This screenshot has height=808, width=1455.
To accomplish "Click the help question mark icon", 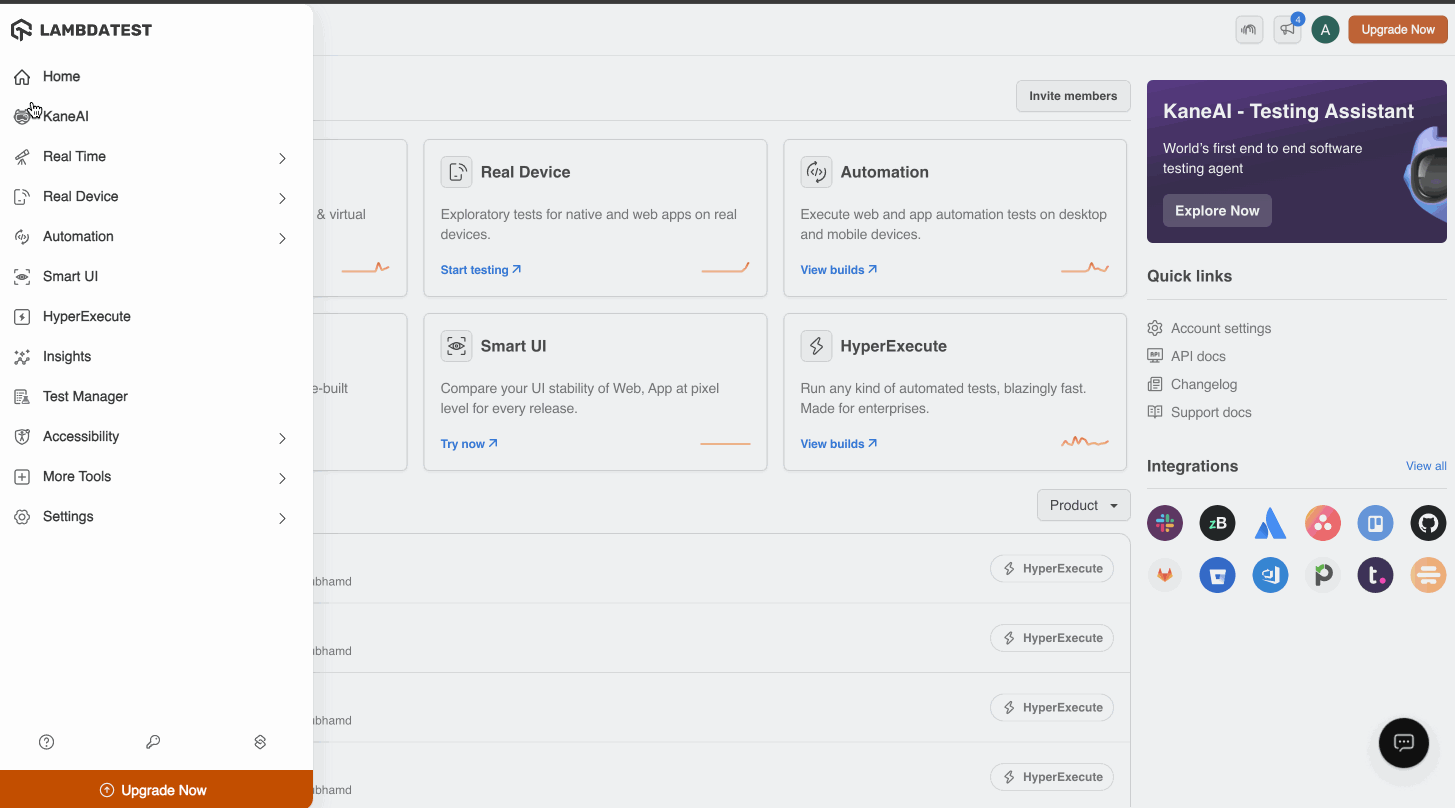I will [x=46, y=742].
